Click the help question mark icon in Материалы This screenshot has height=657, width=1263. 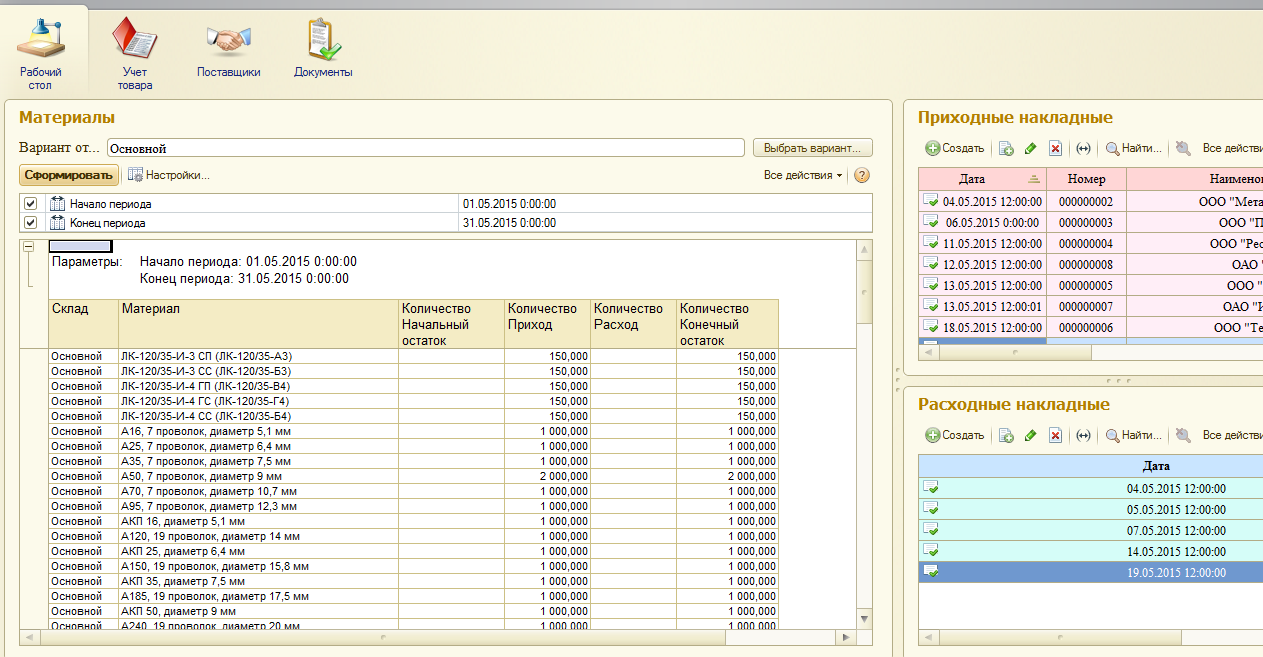(862, 175)
